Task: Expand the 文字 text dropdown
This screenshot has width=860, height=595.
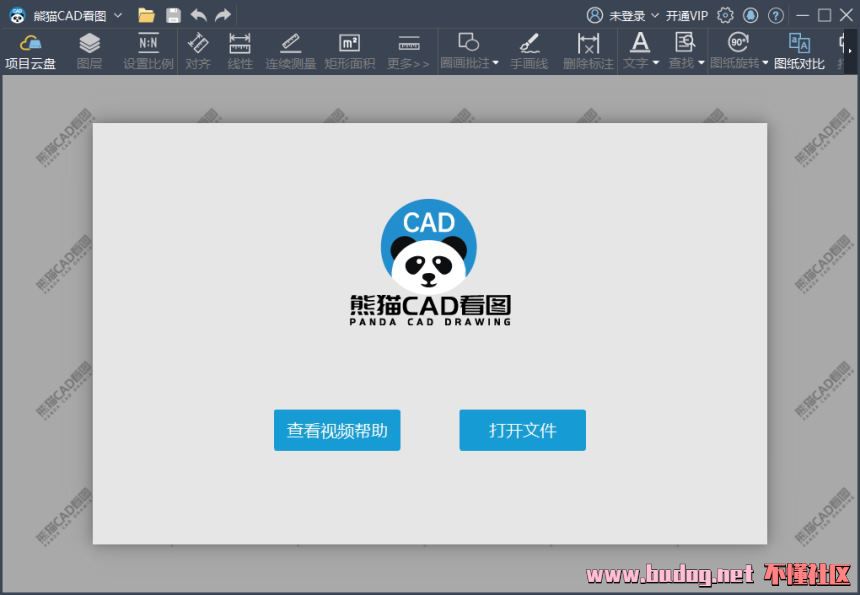Action: coord(641,51)
